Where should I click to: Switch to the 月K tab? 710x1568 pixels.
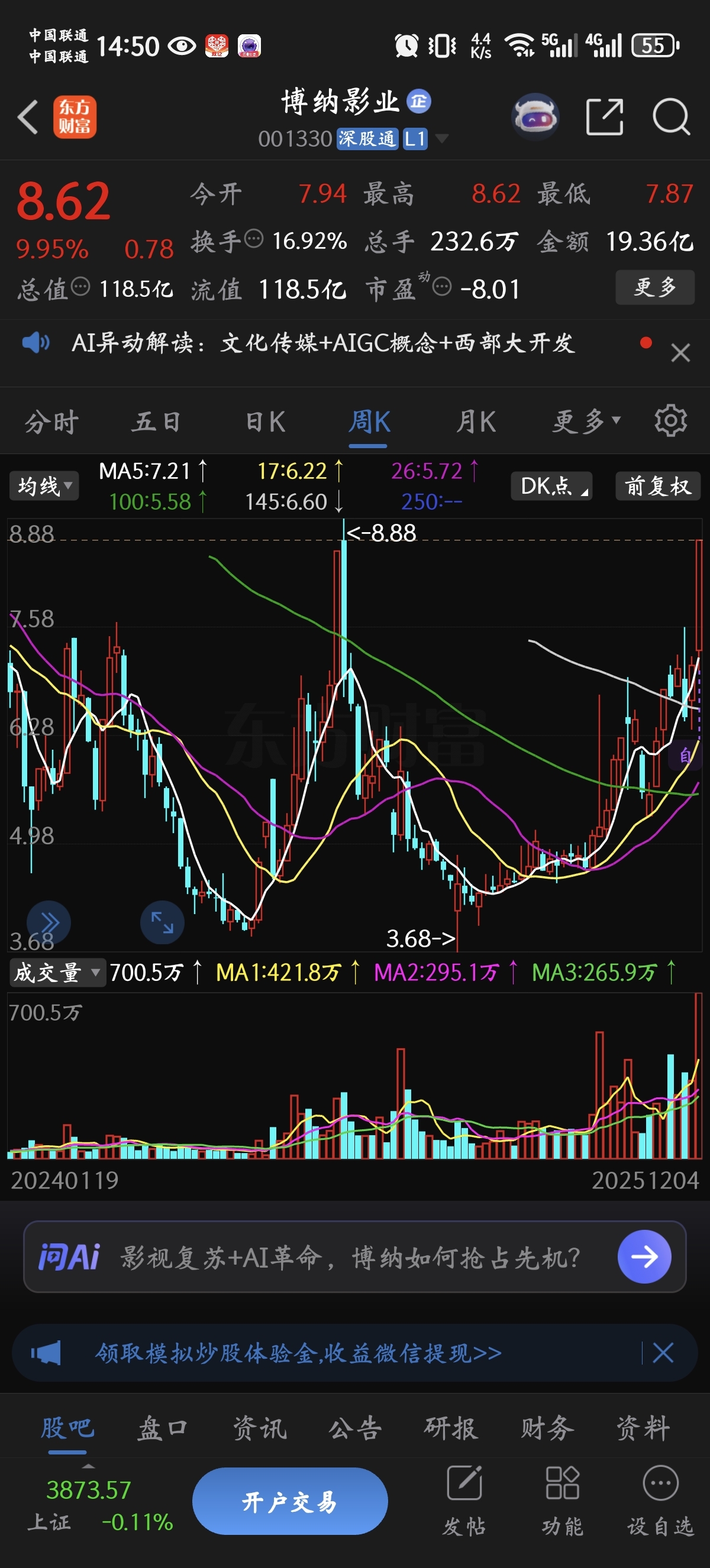pos(476,421)
